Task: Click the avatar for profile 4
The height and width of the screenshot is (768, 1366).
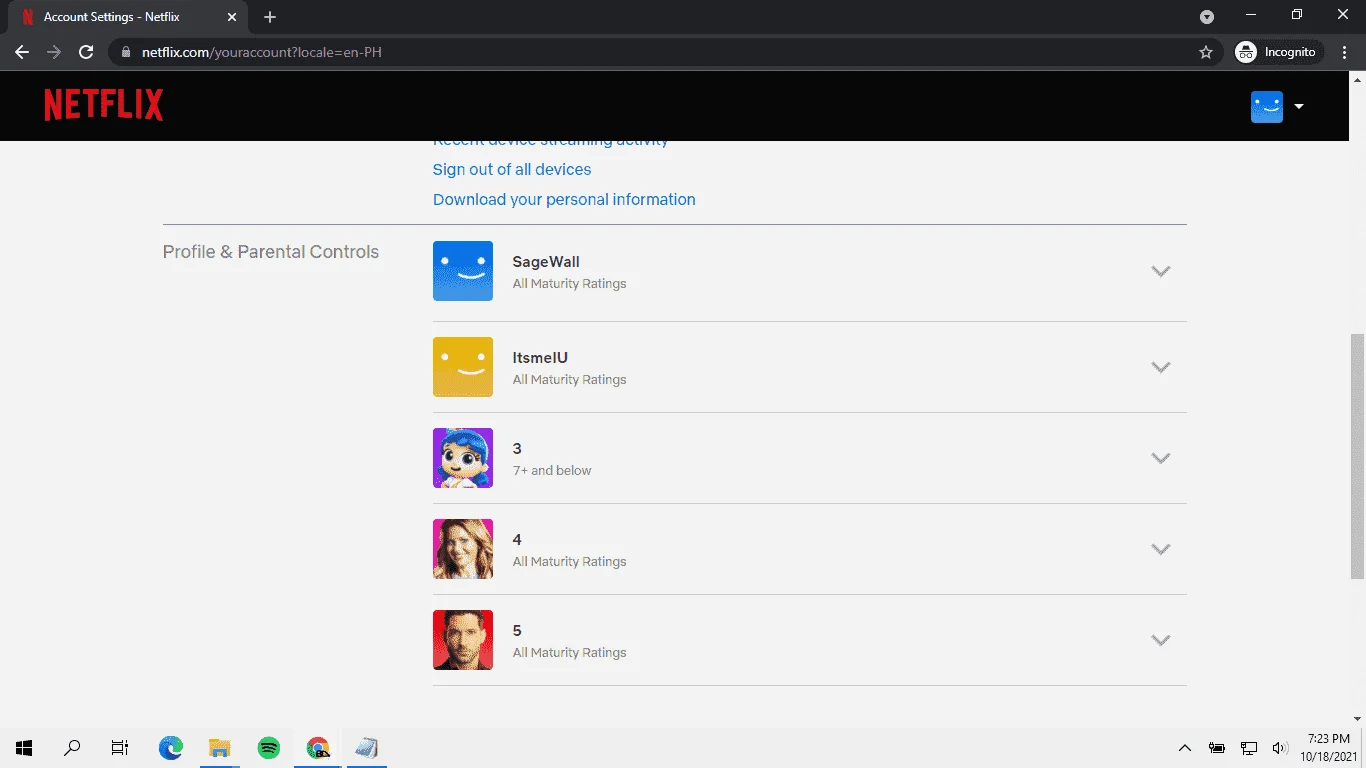Action: click(463, 549)
